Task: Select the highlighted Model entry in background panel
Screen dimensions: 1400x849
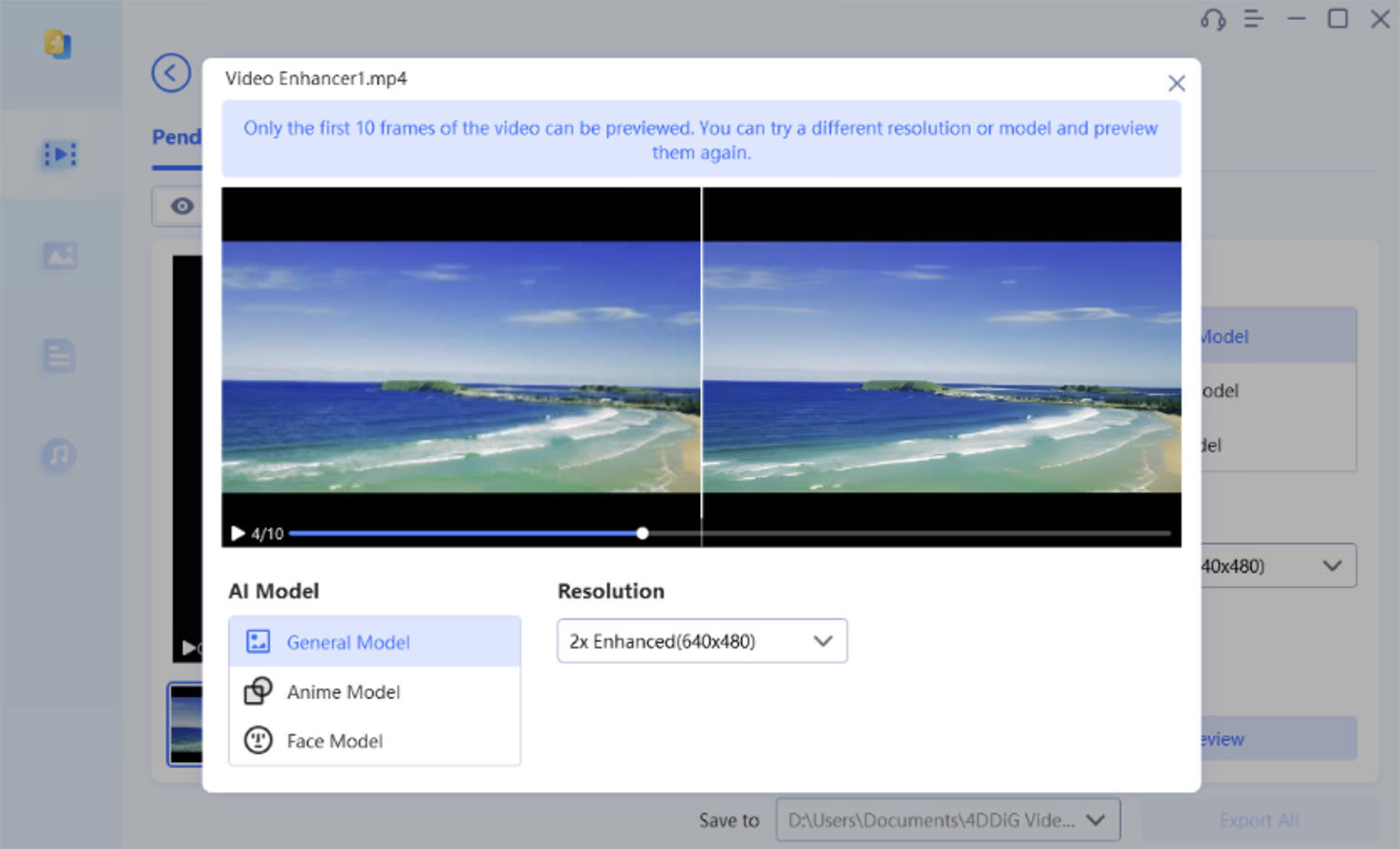Action: click(x=1278, y=336)
